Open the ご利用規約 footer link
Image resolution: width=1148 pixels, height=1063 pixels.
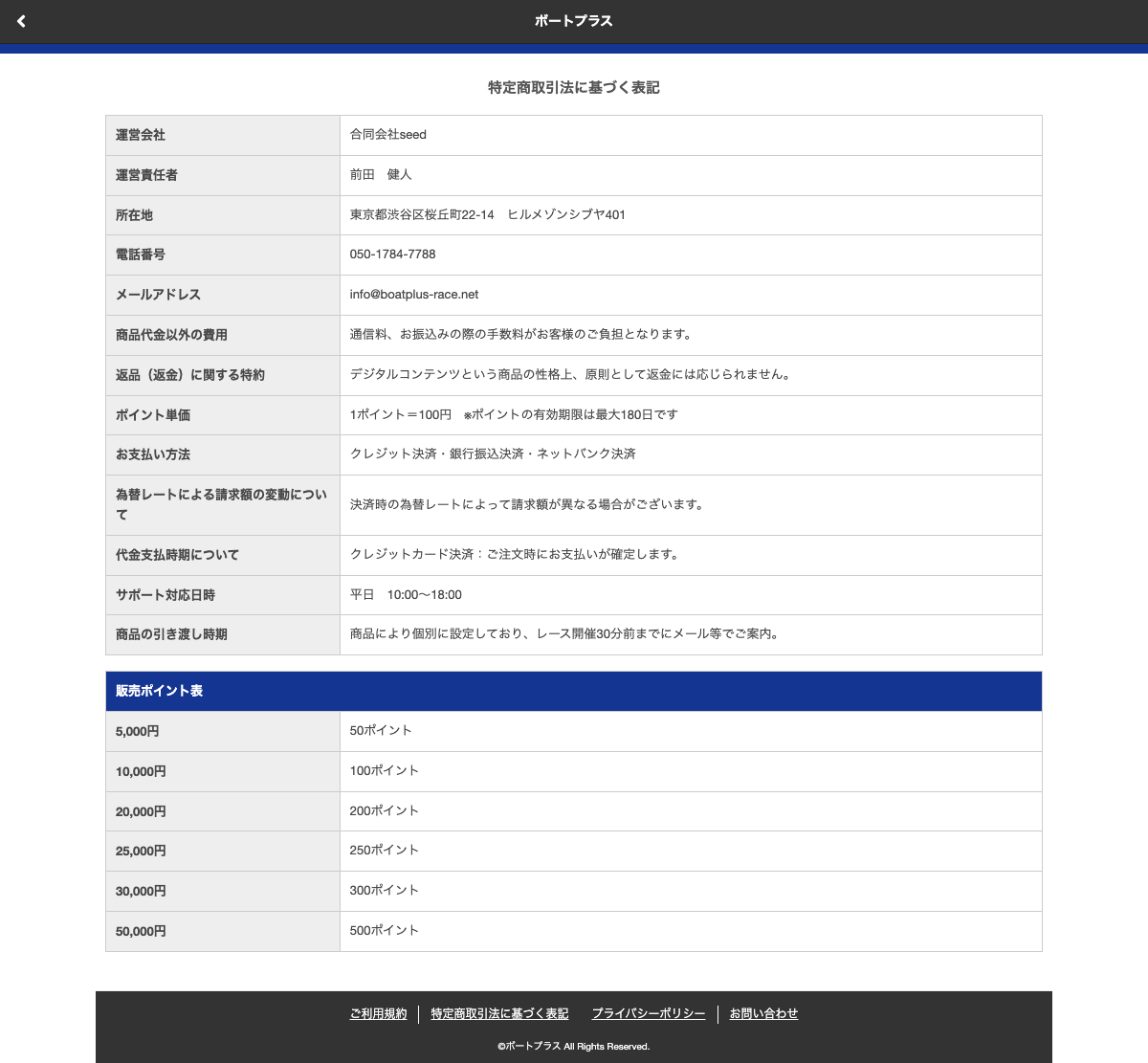pyautogui.click(x=379, y=1013)
